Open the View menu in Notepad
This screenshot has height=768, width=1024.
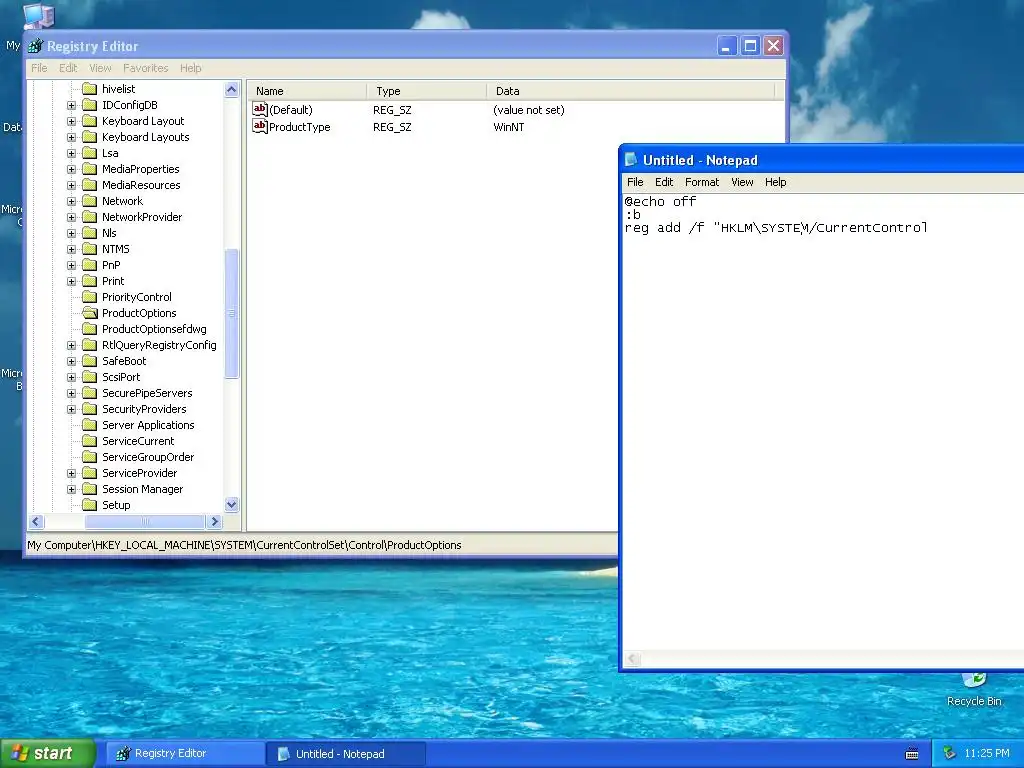[742, 182]
